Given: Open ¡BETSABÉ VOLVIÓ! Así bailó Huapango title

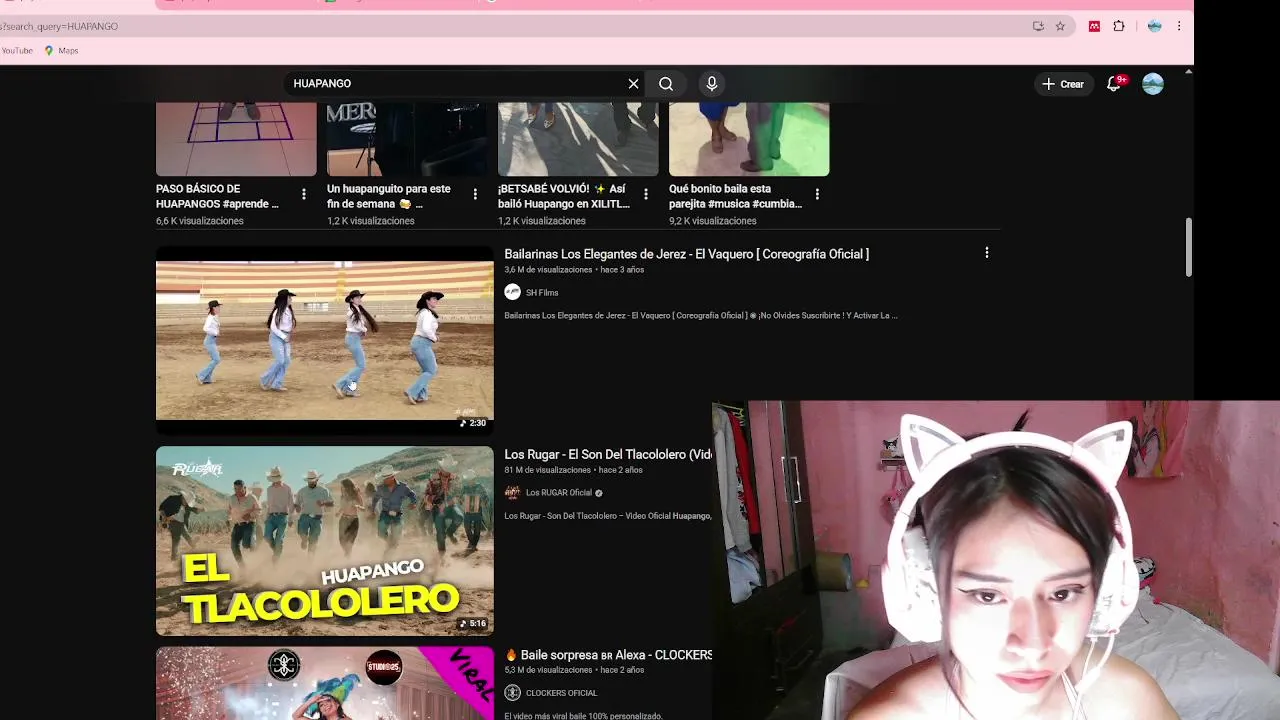Looking at the screenshot, I should coord(564,196).
